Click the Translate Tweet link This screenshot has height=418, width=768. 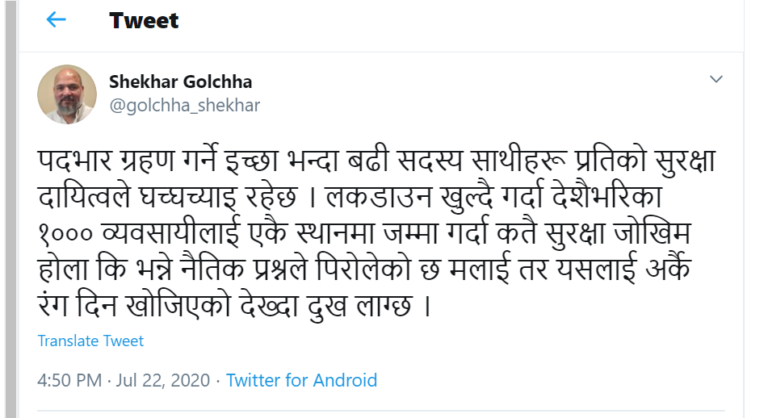91,341
